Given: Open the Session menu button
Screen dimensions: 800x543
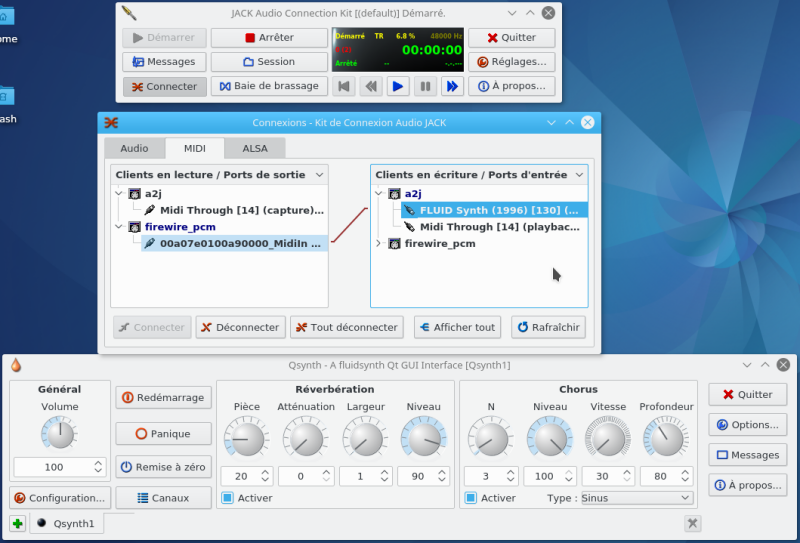Looking at the screenshot, I should coord(269,62).
